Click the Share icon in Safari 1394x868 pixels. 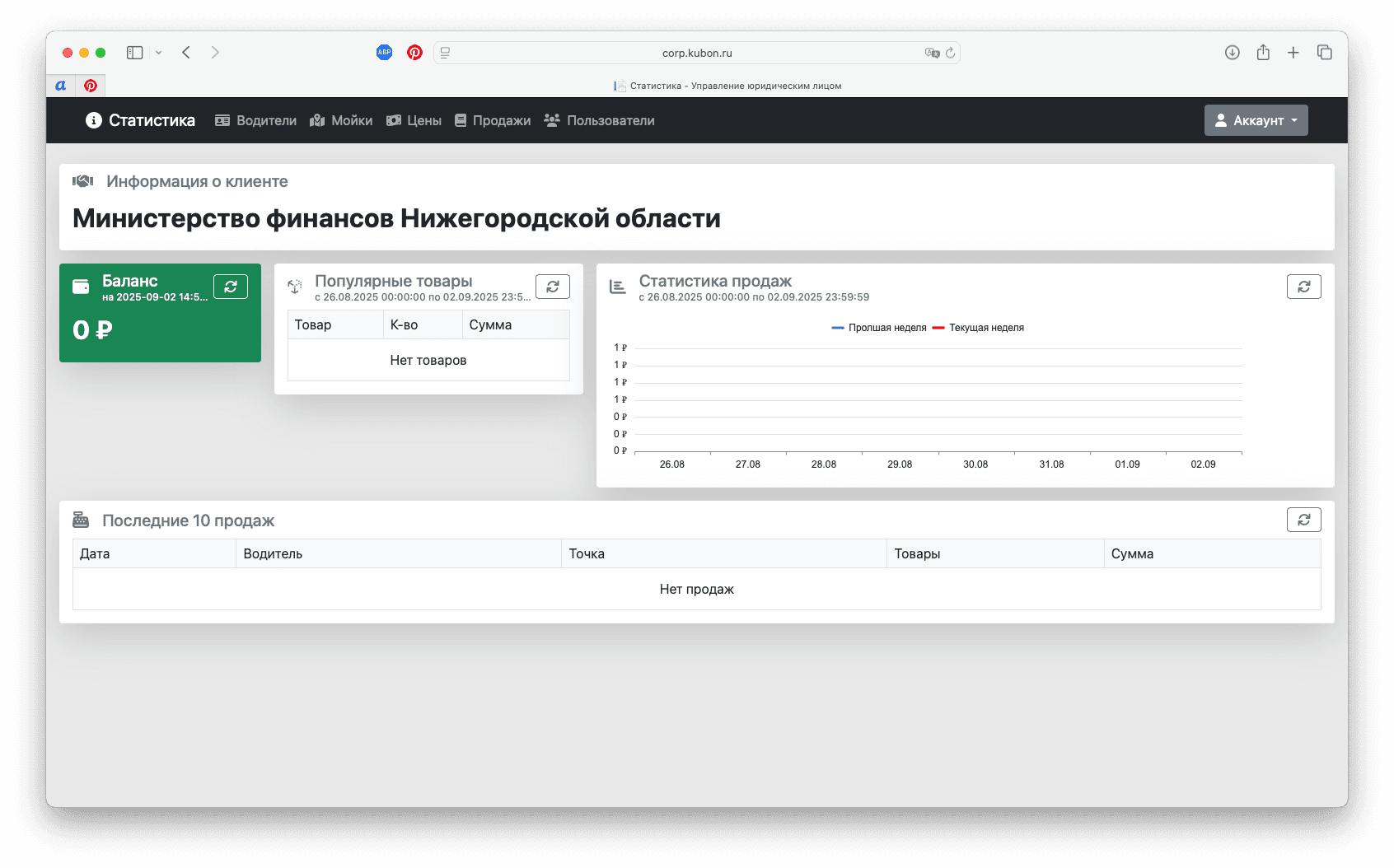[1263, 53]
